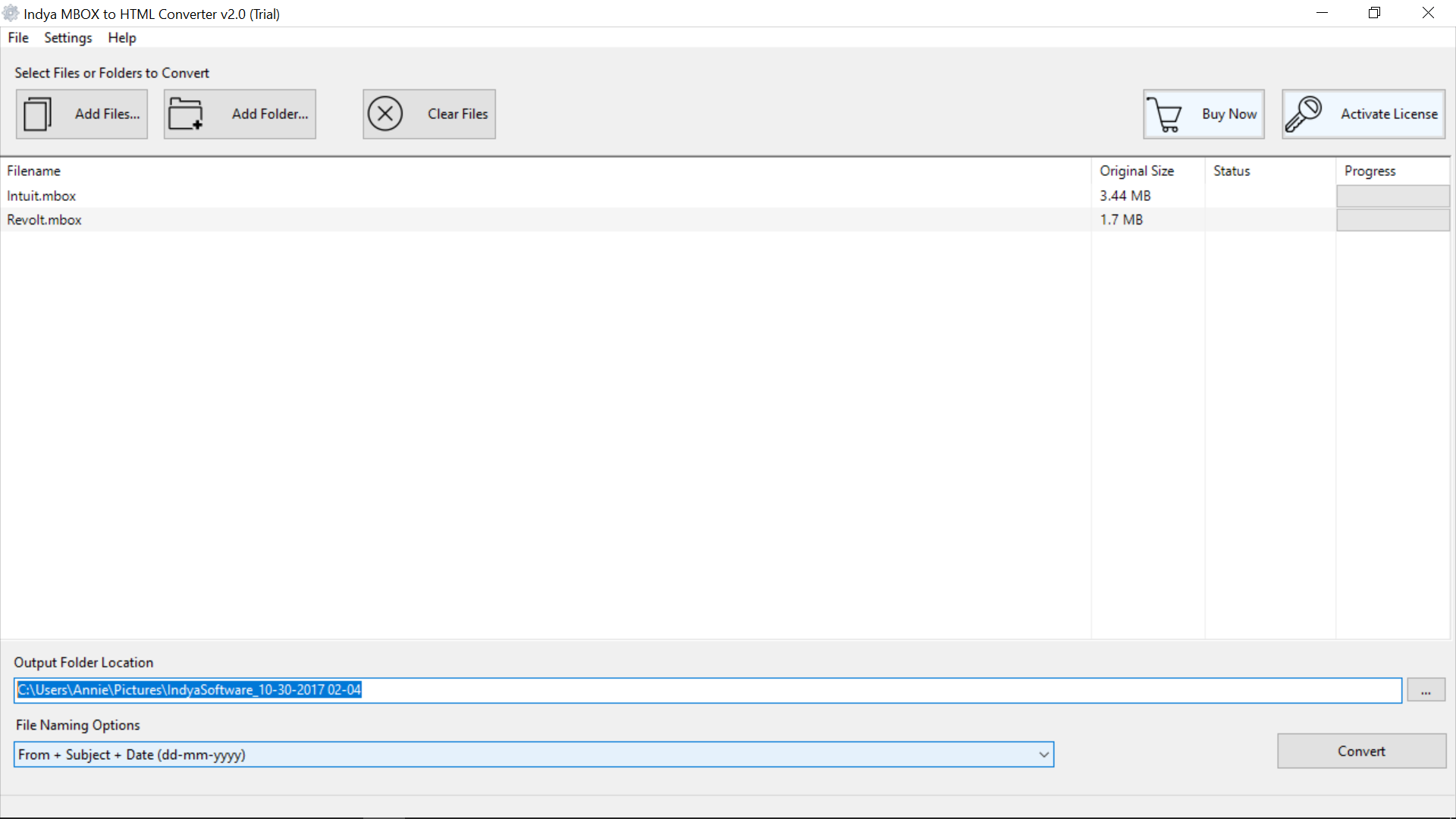The width and height of the screenshot is (1456, 819).
Task: Click the Add Folder... button label
Action: click(270, 114)
